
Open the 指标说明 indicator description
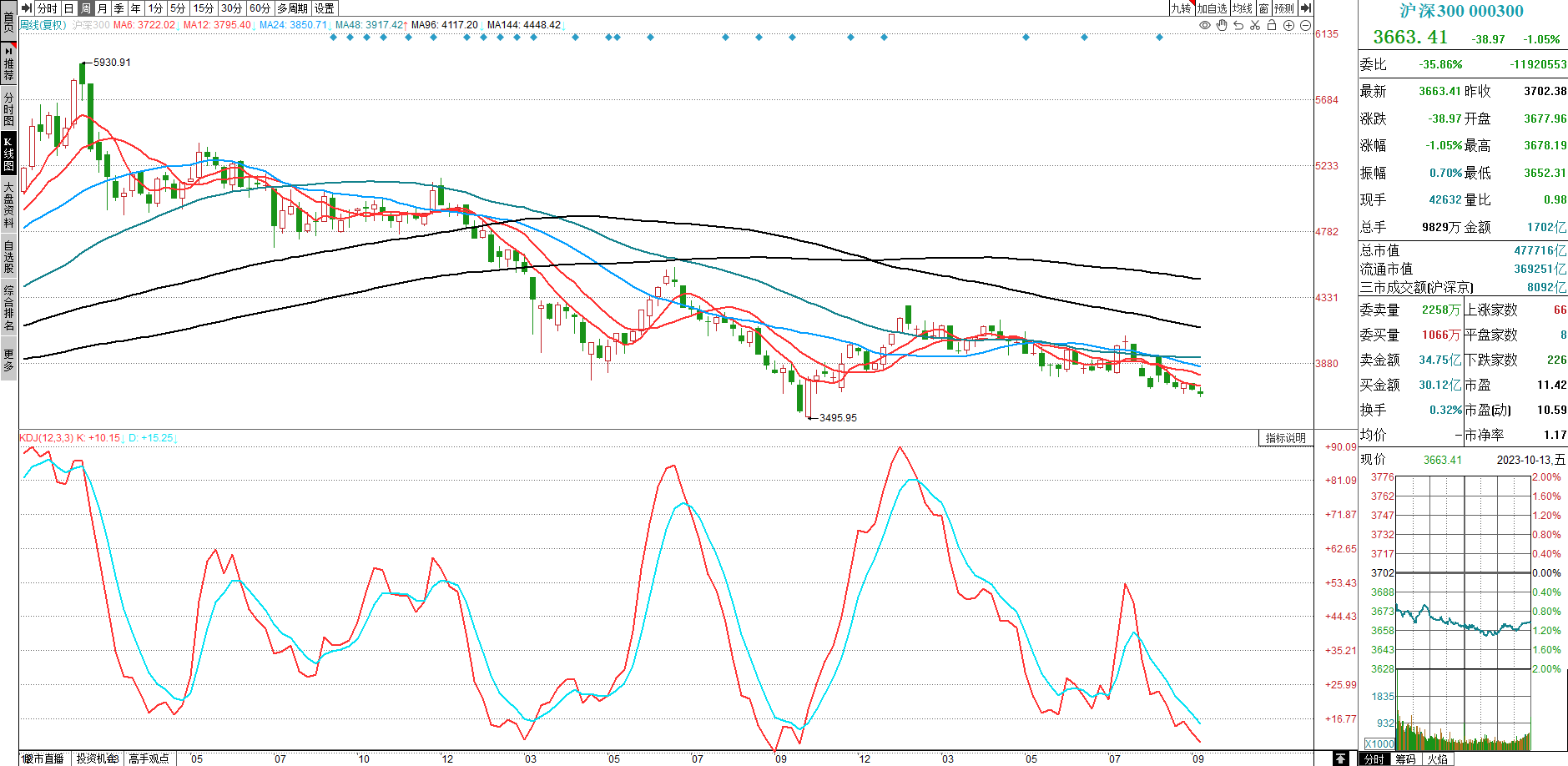pos(1285,438)
